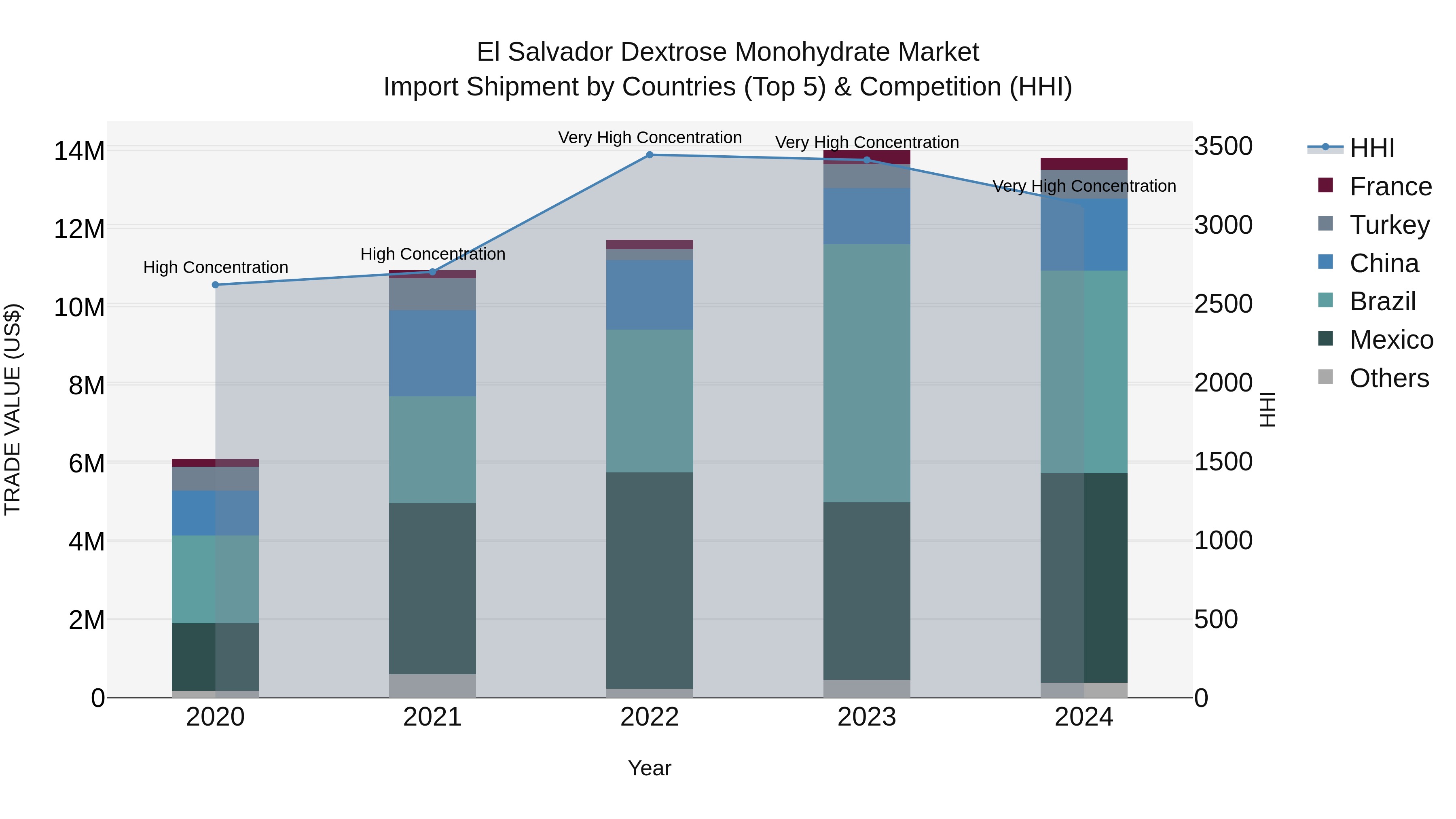This screenshot has width=1456, height=819.
Task: Click the 8M trade value axis tick
Action: click(87, 385)
